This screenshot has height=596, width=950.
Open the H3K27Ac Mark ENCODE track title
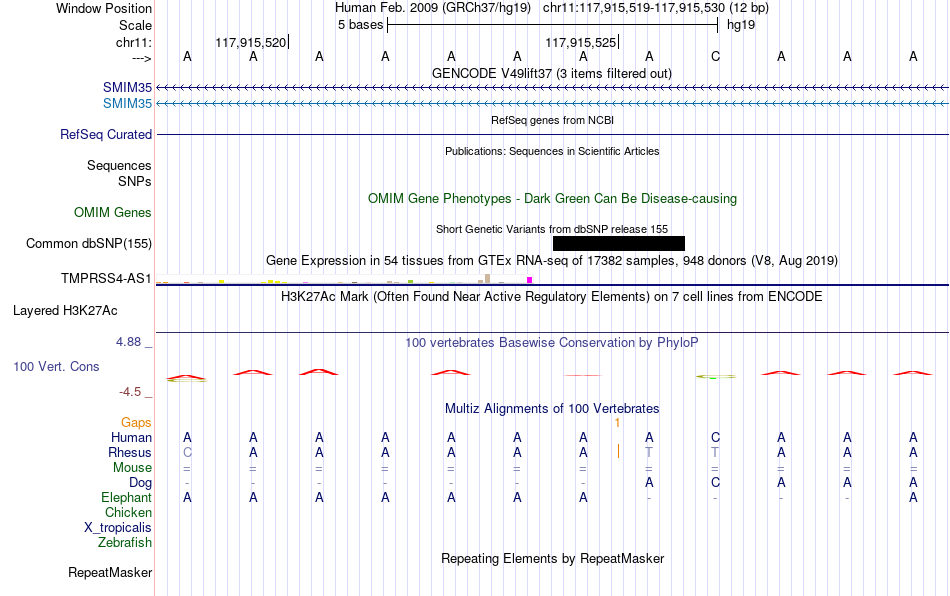pos(552,296)
